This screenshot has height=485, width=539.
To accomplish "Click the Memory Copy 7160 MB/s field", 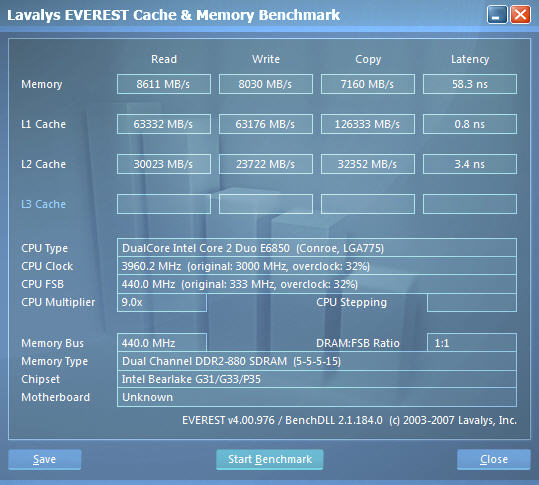I will coord(368,84).
